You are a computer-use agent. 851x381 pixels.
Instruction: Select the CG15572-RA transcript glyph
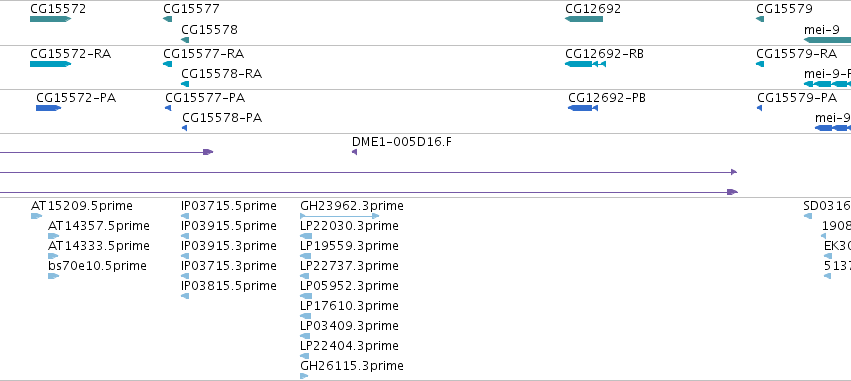[x=50, y=64]
